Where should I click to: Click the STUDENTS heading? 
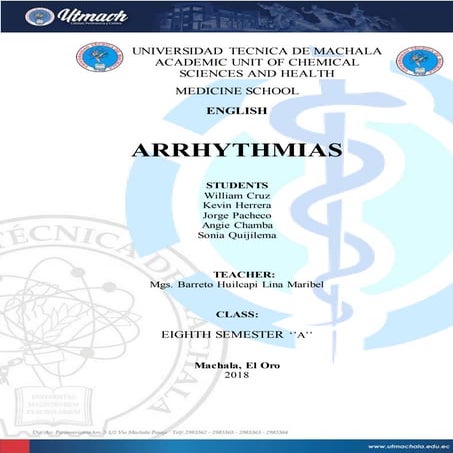[x=237, y=185]
